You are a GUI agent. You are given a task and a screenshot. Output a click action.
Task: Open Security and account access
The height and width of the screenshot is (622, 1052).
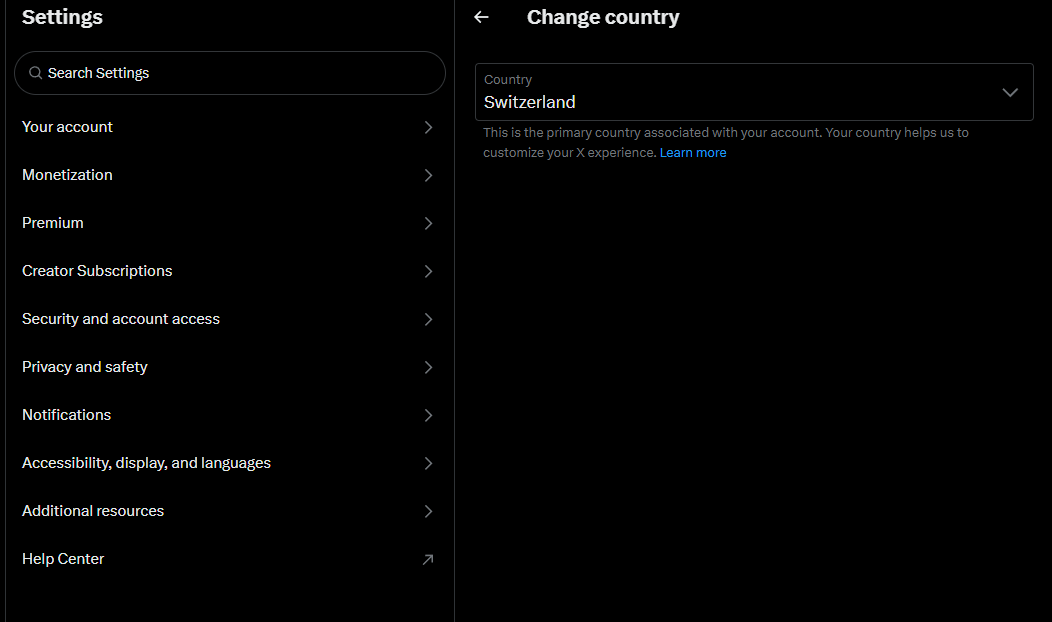click(229, 319)
